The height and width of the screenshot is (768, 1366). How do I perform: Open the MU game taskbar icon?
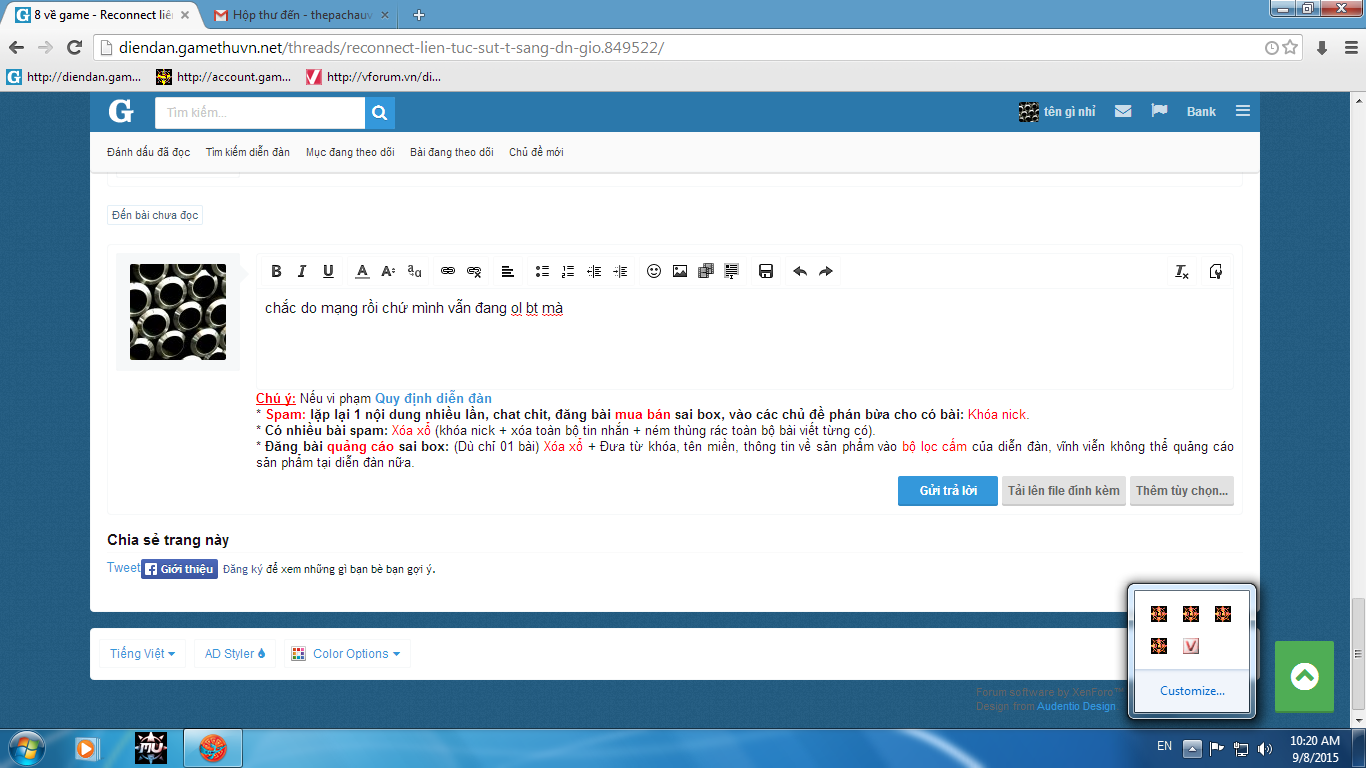(x=151, y=747)
